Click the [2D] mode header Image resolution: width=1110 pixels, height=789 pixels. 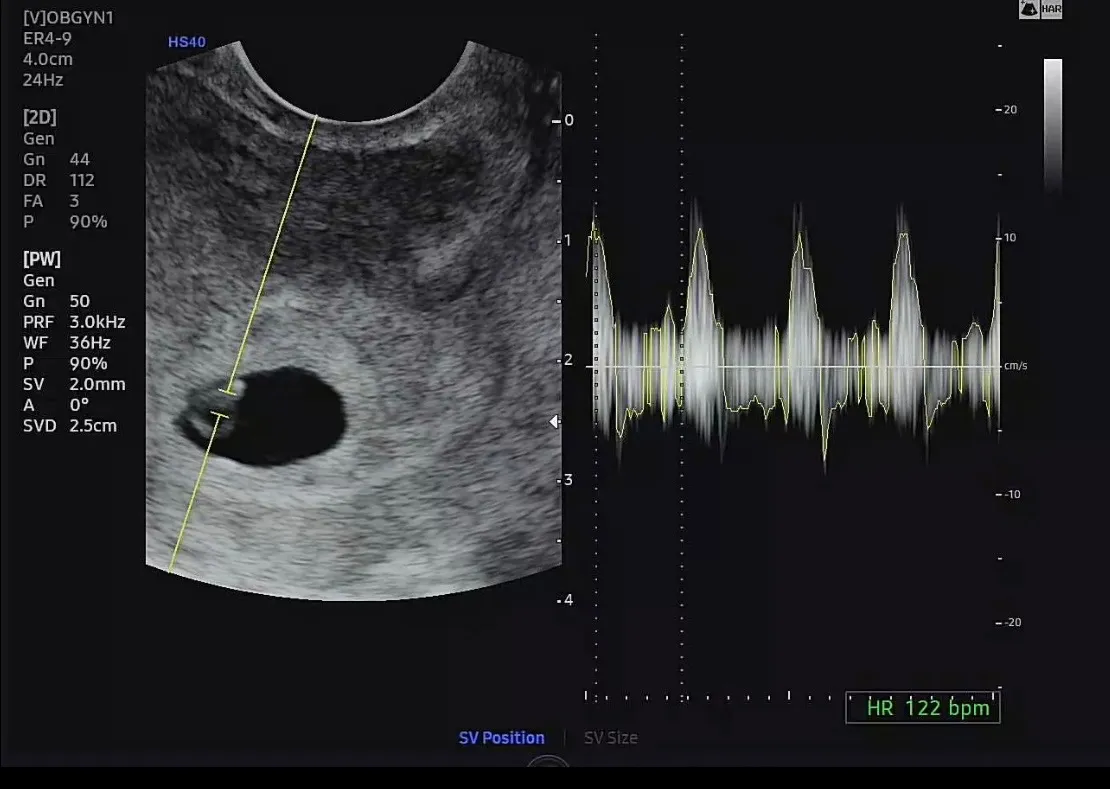click(x=40, y=117)
